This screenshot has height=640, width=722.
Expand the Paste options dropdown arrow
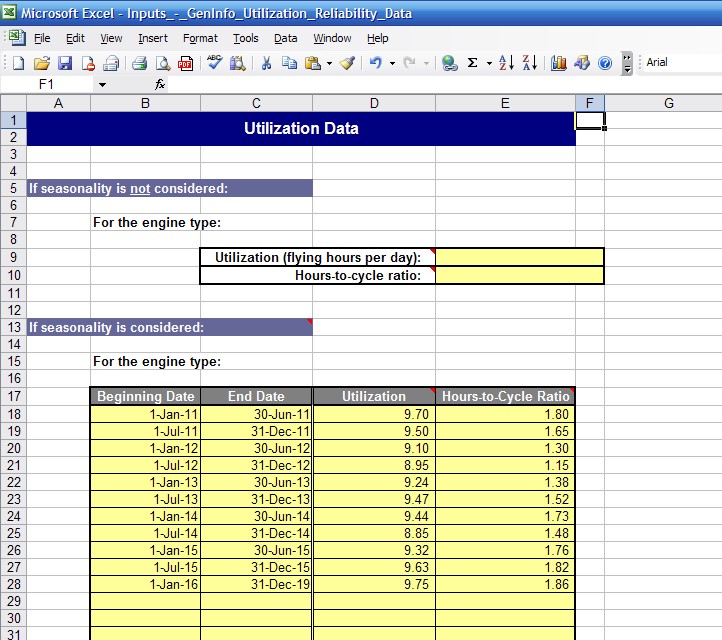[x=329, y=63]
